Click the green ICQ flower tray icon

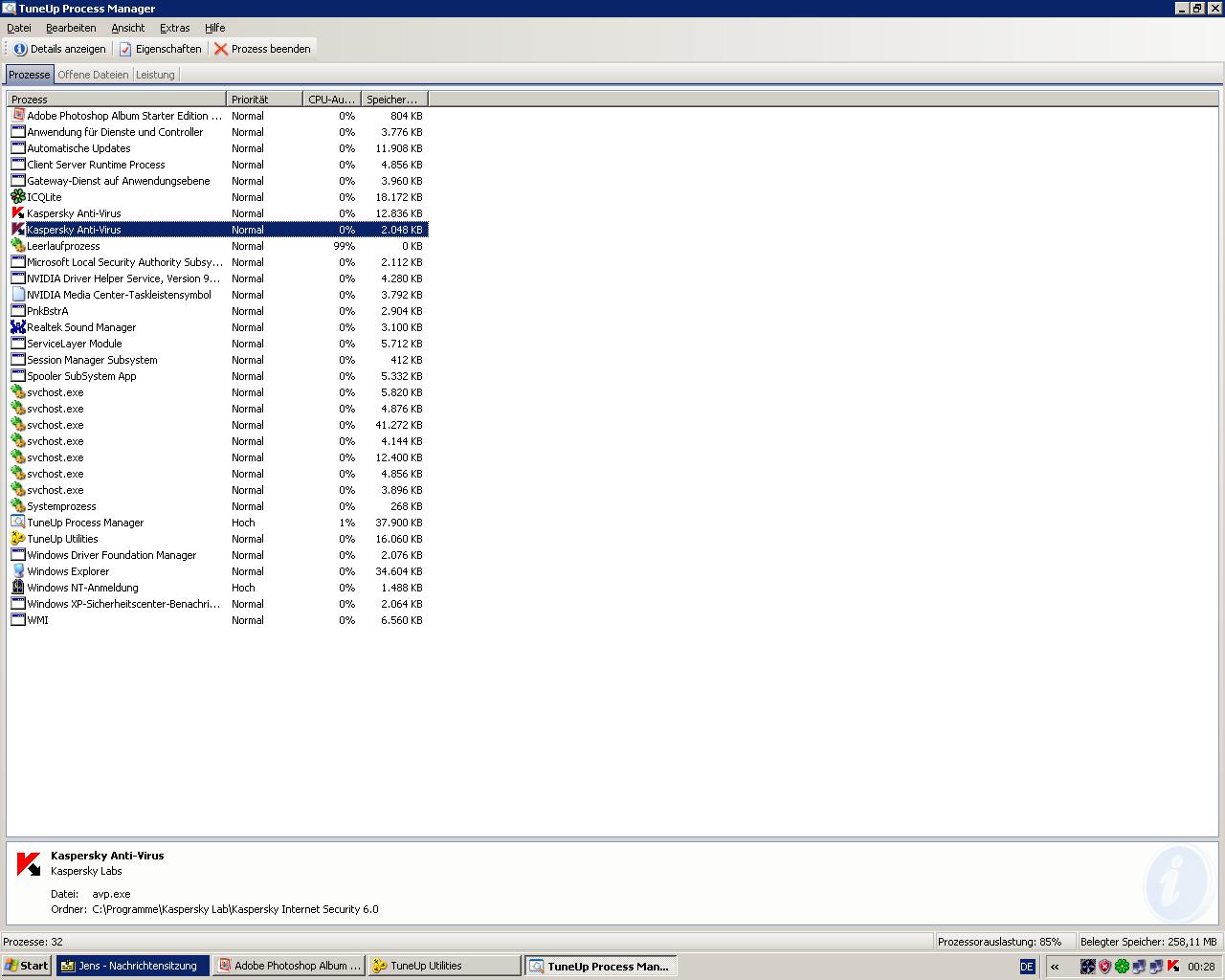(1122, 967)
